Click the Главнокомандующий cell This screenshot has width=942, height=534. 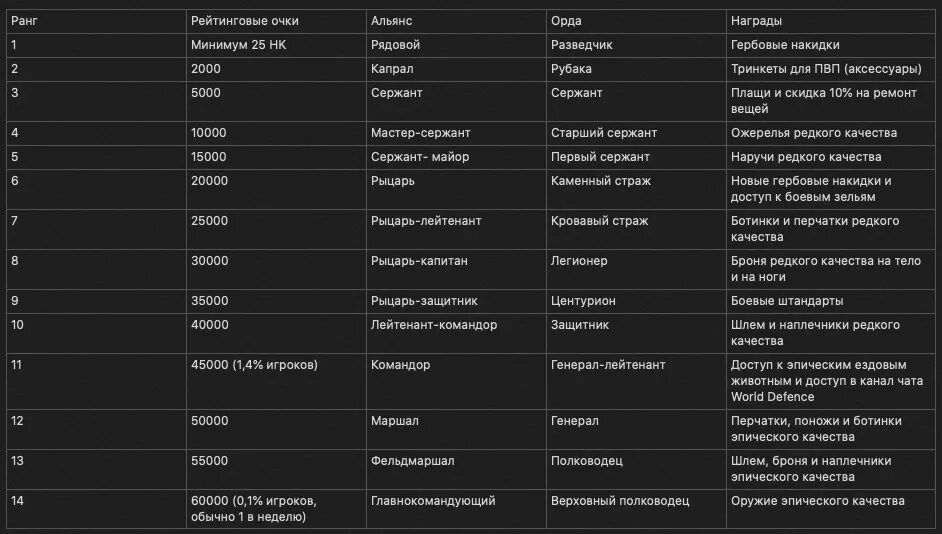coord(456,509)
